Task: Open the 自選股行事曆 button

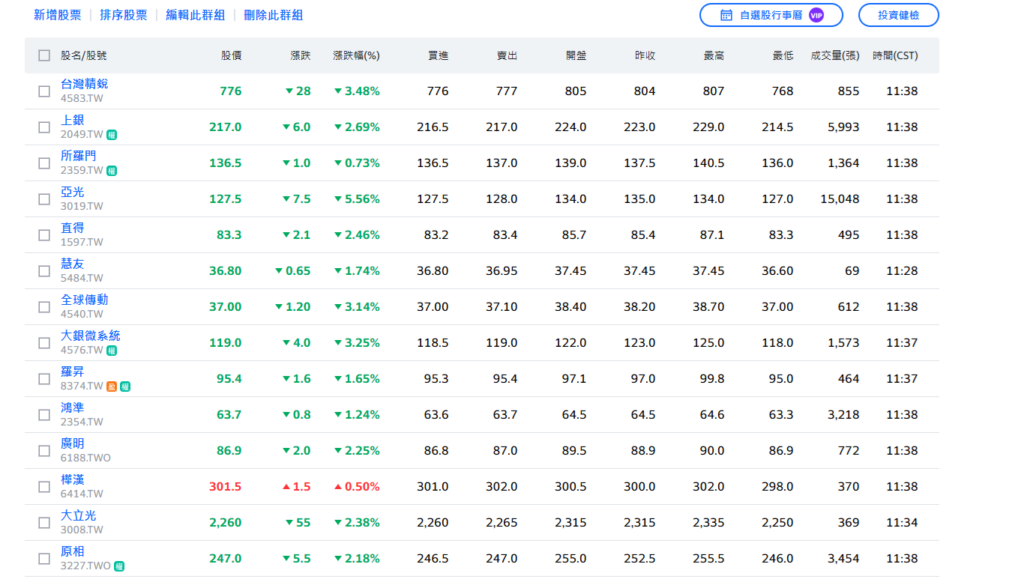Action: [x=771, y=15]
